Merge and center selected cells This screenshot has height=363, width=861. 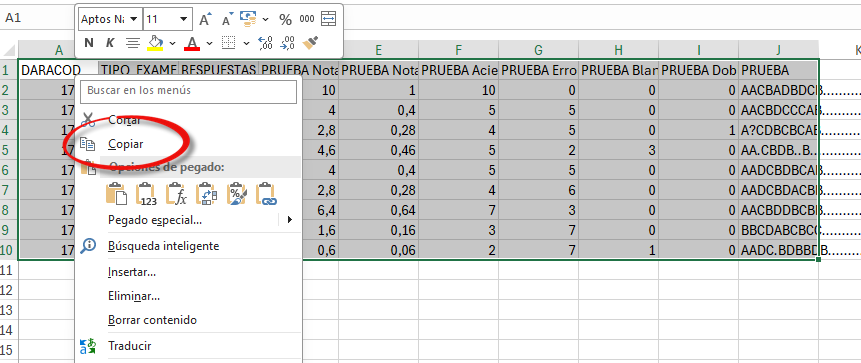328,19
